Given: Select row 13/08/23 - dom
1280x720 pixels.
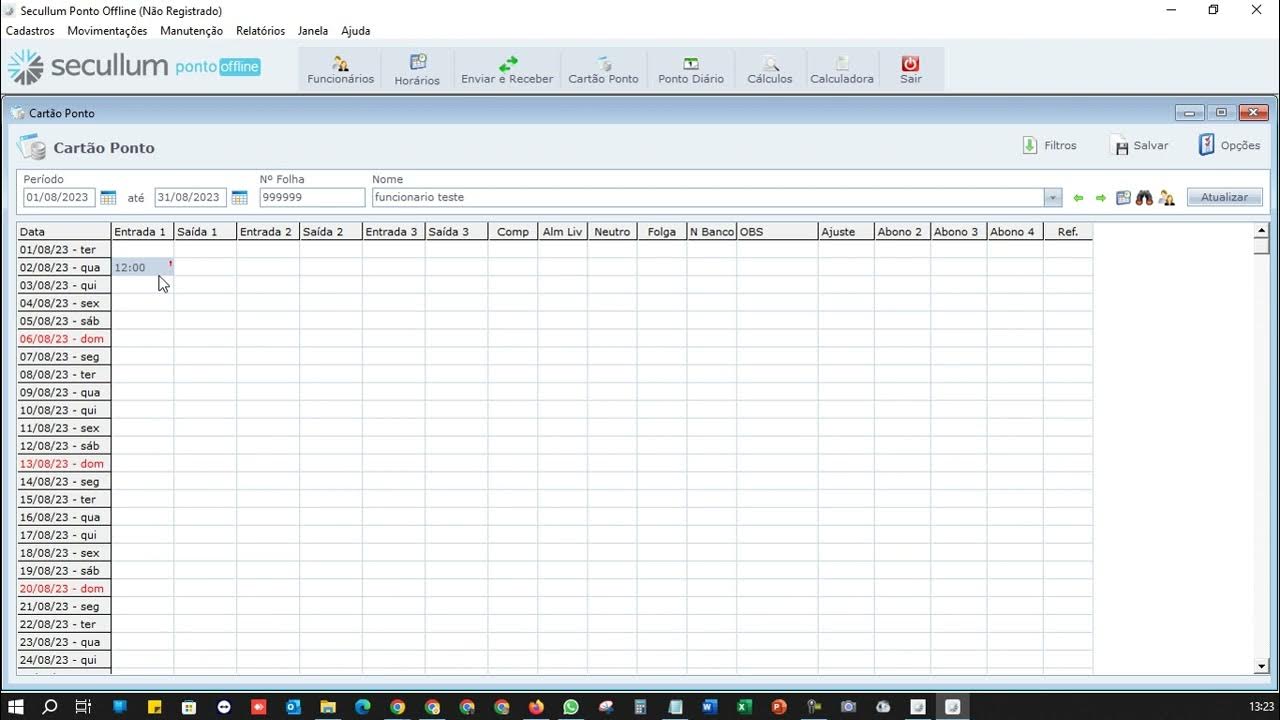Looking at the screenshot, I should click(64, 464).
